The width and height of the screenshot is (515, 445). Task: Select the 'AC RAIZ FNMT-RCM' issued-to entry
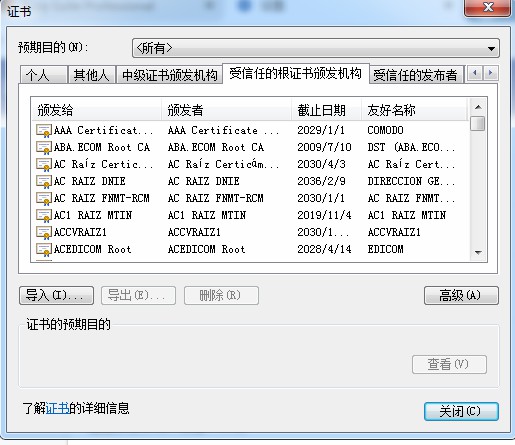[101, 198]
